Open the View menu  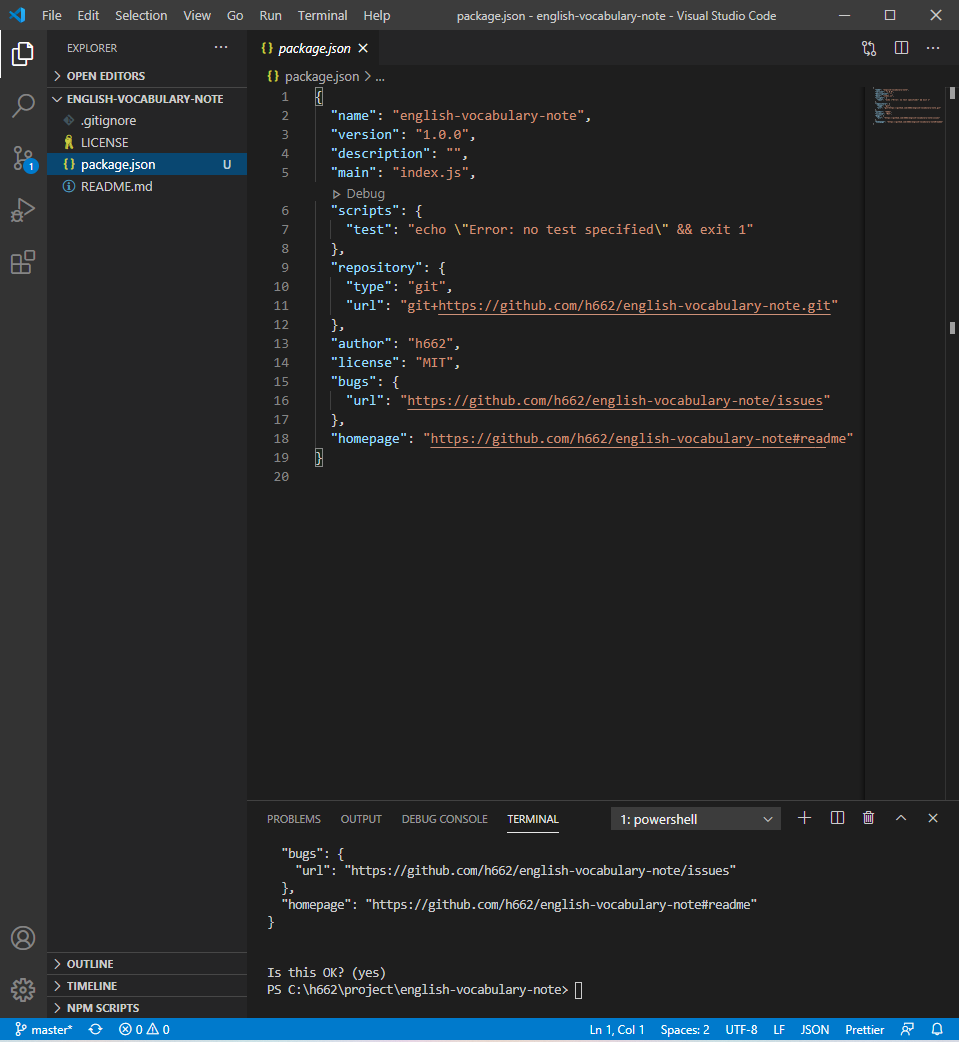pyautogui.click(x=197, y=15)
